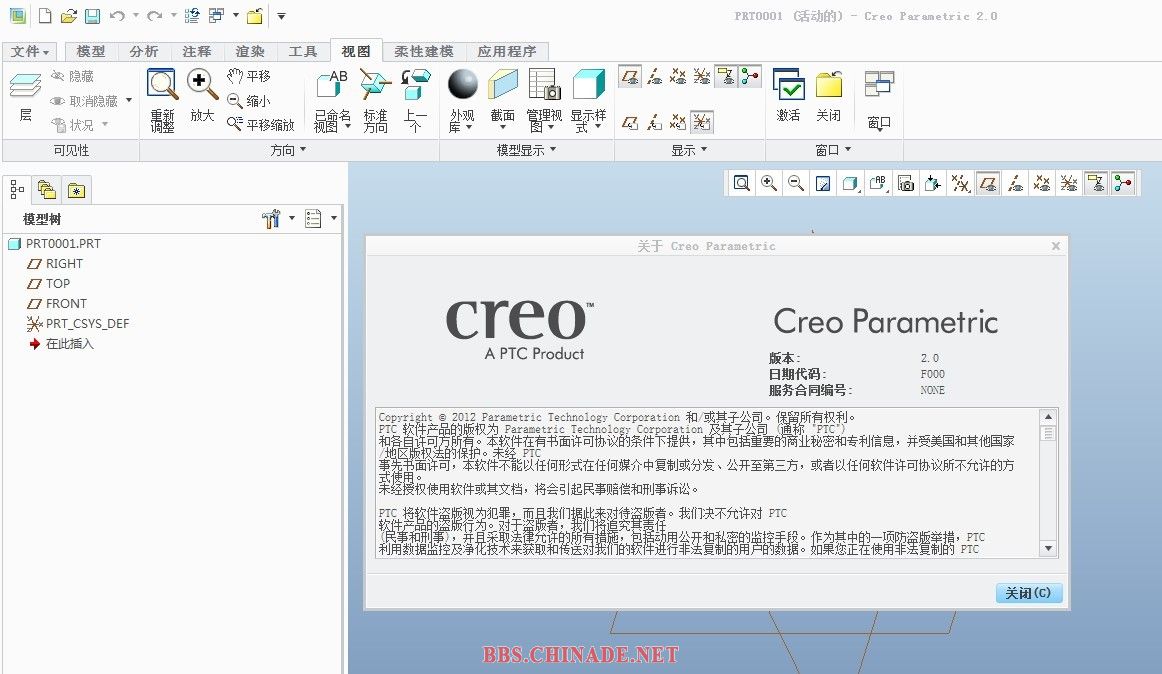Switch to the 渲染 (Render) tab
This screenshot has height=674, width=1162.
point(250,51)
